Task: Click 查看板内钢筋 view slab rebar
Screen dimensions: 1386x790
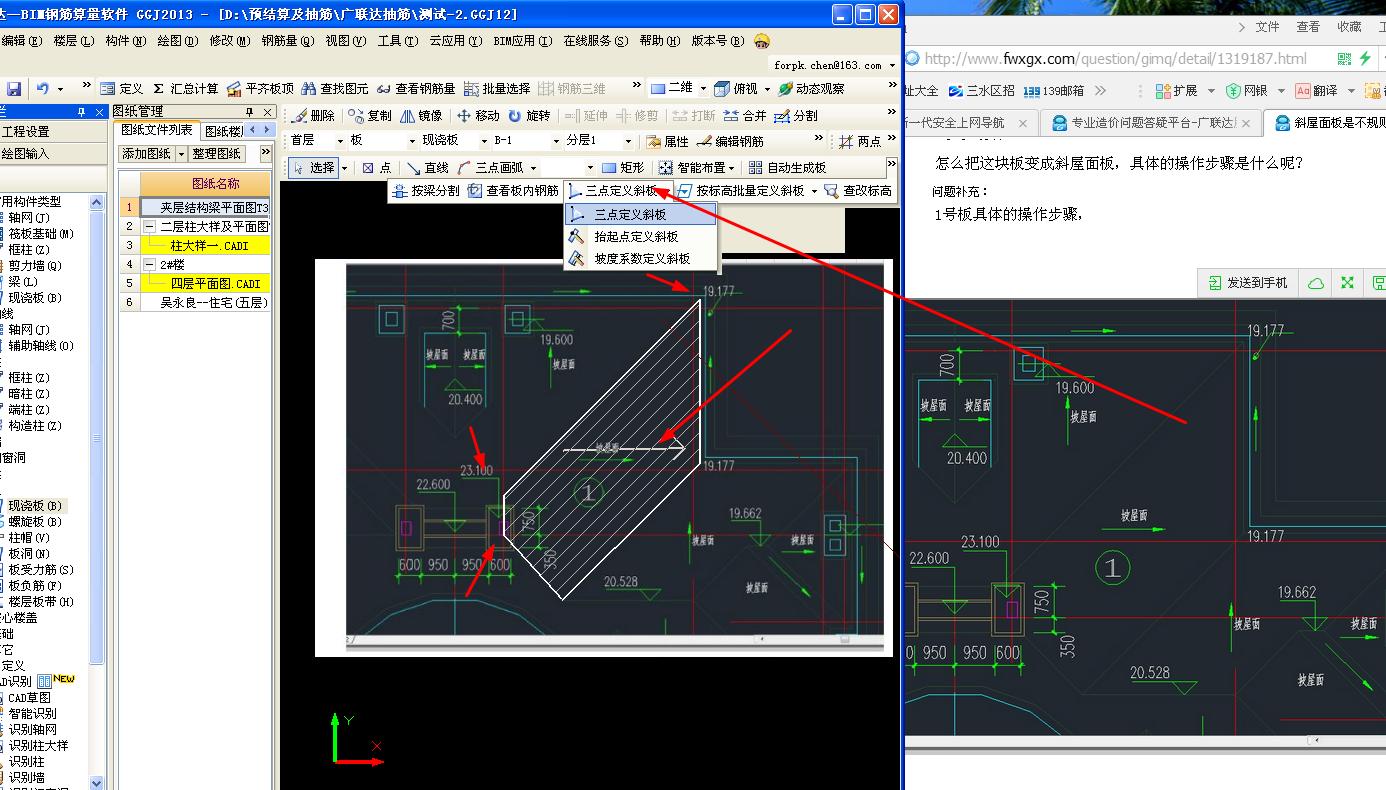Action: [513, 191]
